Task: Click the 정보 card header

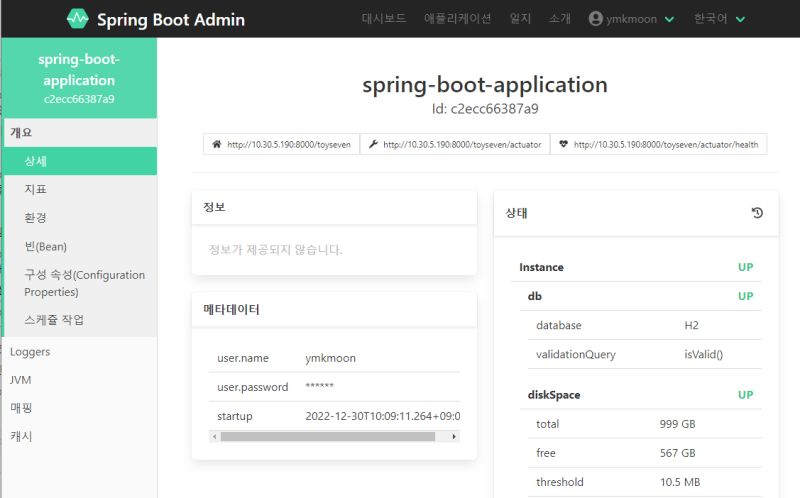Action: coord(334,207)
